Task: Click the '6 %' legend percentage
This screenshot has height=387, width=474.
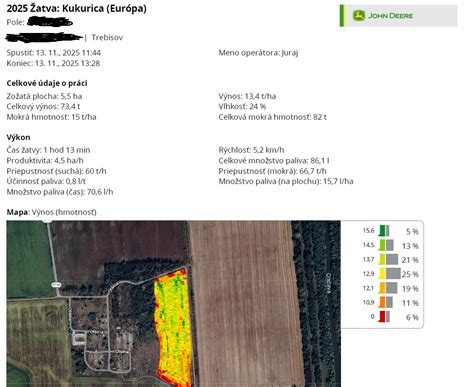Action: click(x=412, y=317)
